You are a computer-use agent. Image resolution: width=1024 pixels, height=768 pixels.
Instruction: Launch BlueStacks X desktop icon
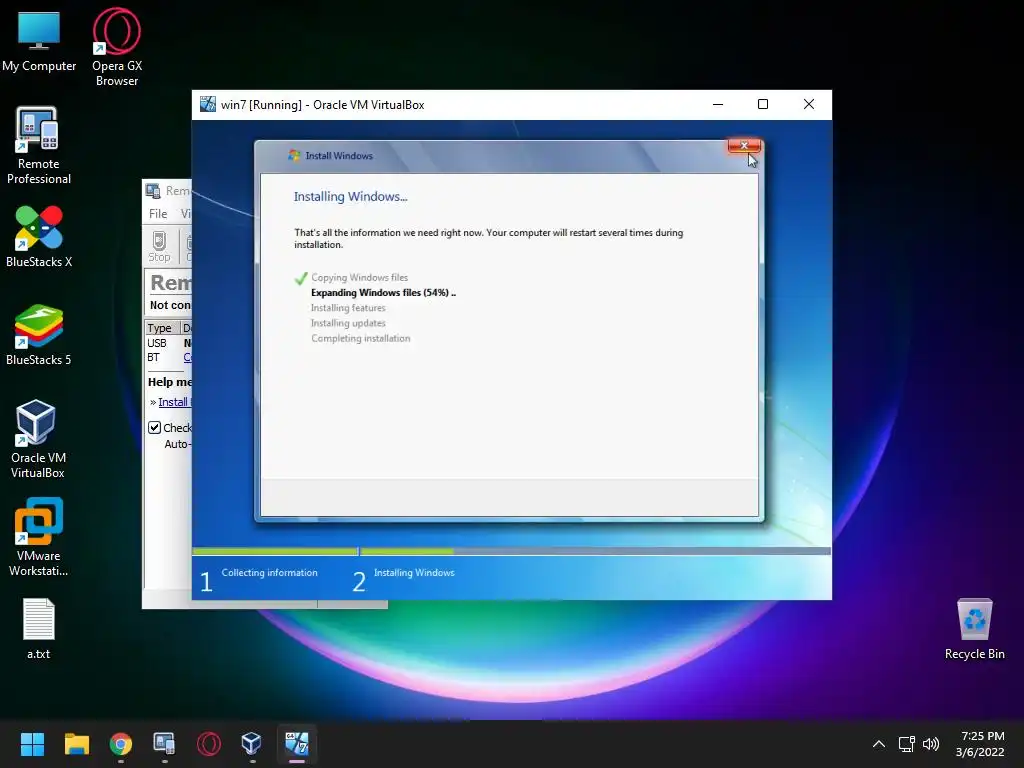39,236
